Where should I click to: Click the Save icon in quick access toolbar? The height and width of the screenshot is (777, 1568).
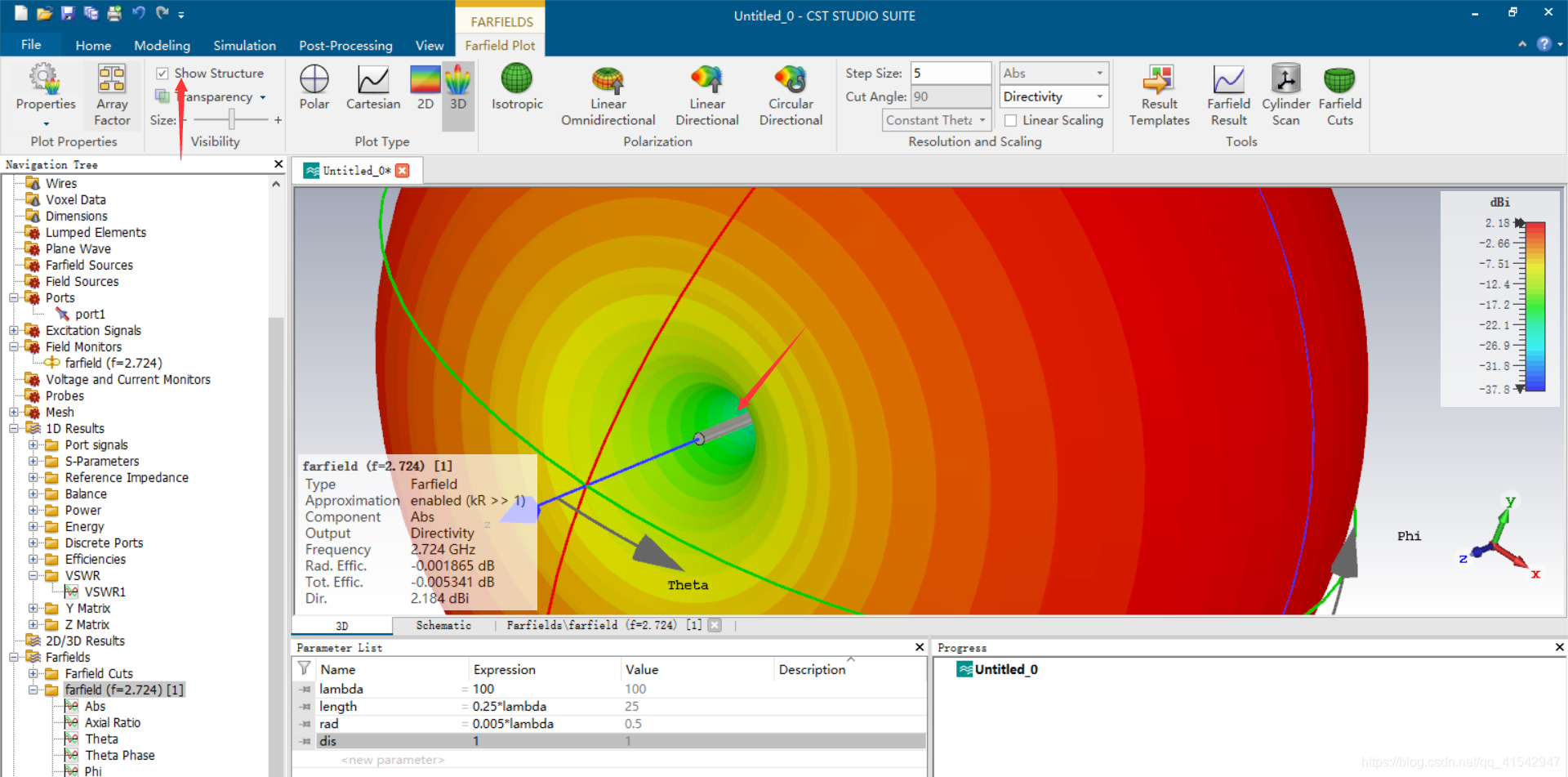tap(68, 13)
